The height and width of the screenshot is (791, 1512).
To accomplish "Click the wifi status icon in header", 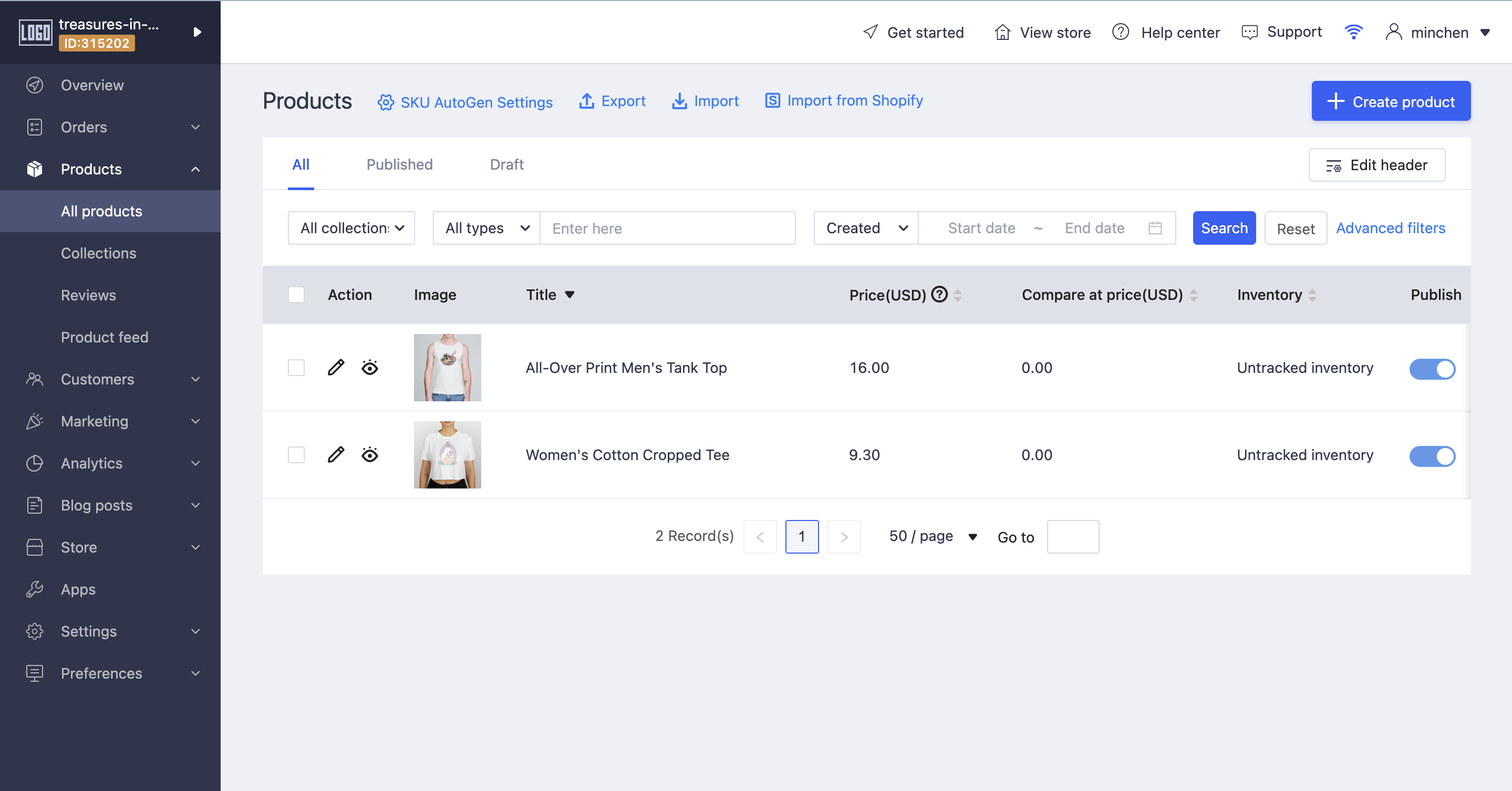I will 1353,32.
